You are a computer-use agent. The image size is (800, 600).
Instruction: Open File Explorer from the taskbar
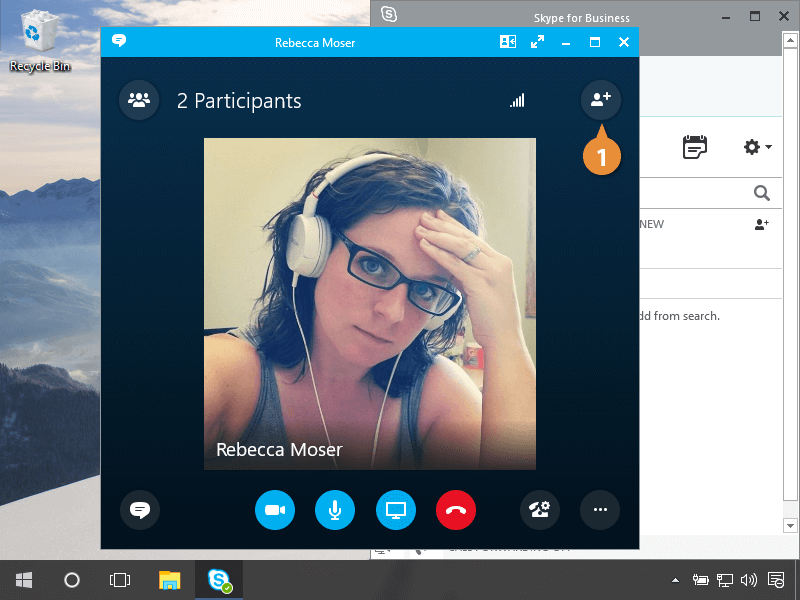(170, 580)
